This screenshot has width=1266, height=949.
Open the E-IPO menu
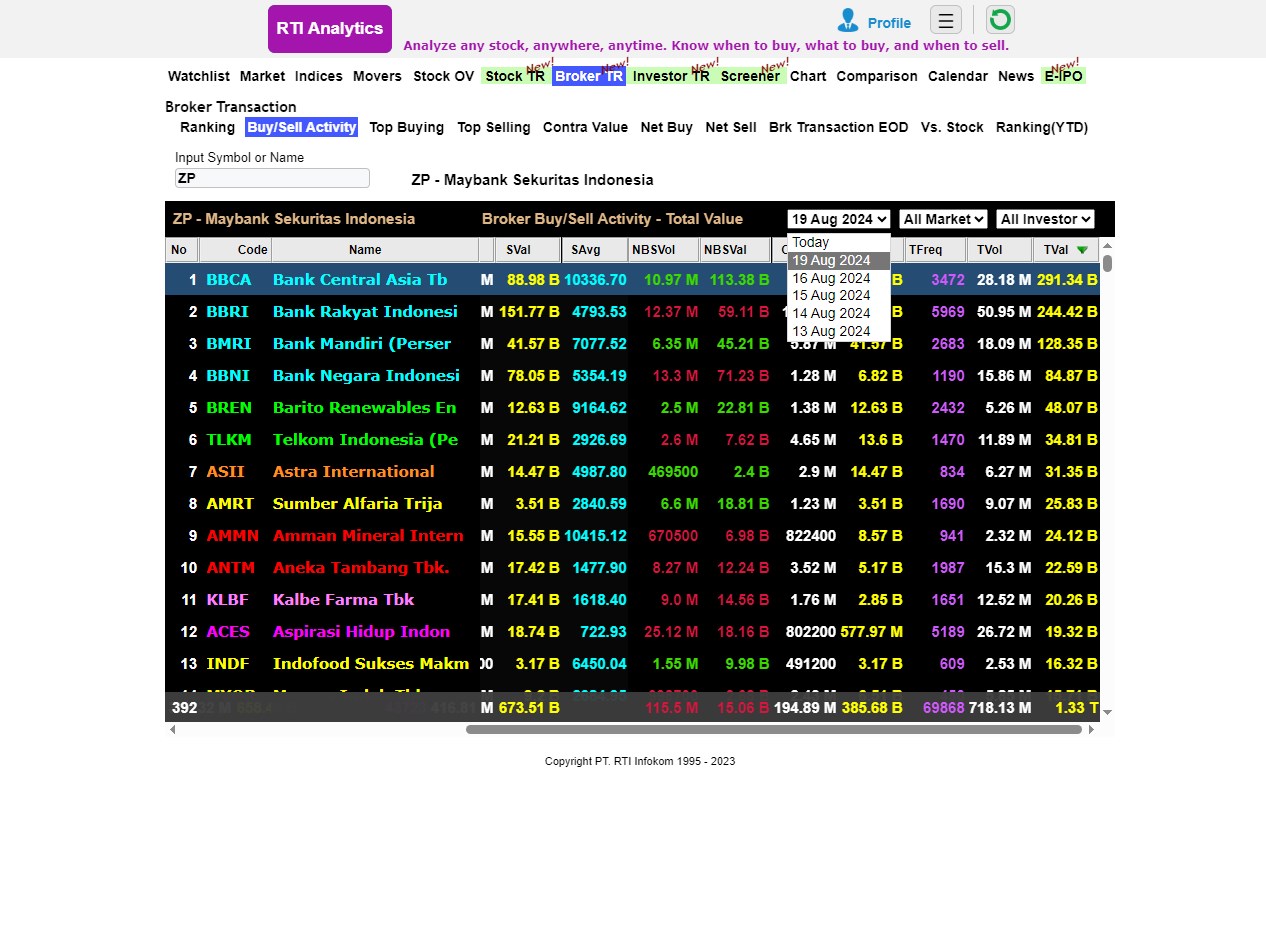click(x=1063, y=76)
